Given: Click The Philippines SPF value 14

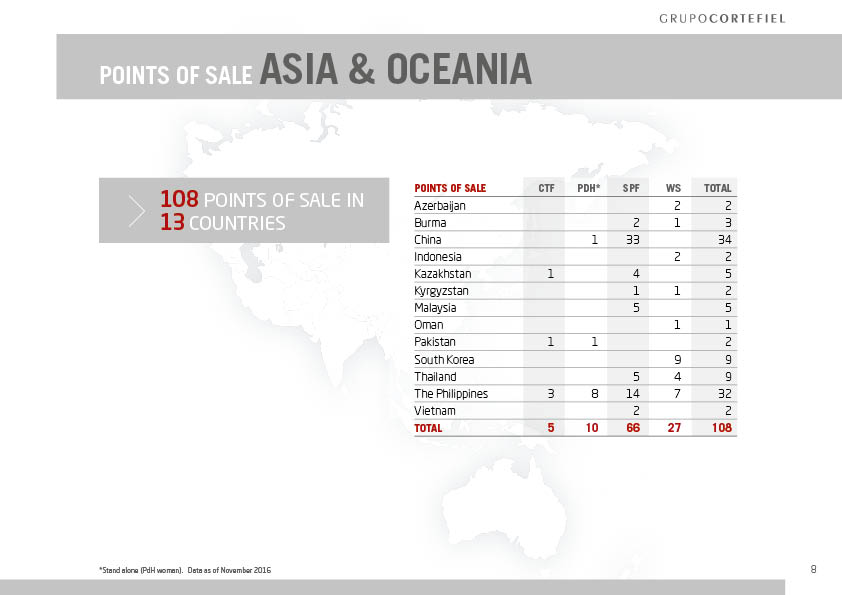Looking at the screenshot, I should [633, 394].
